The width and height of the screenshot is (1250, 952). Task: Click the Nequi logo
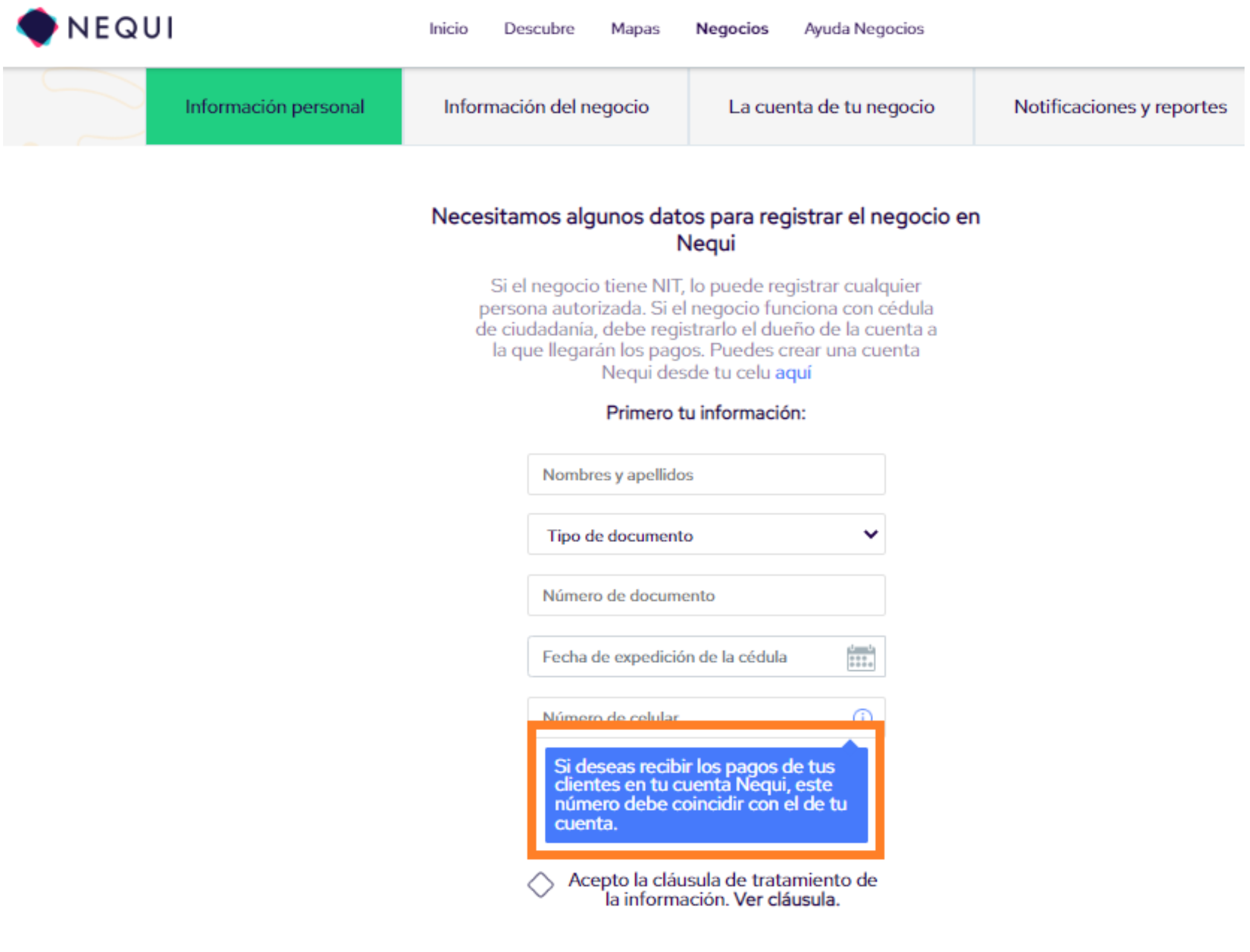pos(95,28)
